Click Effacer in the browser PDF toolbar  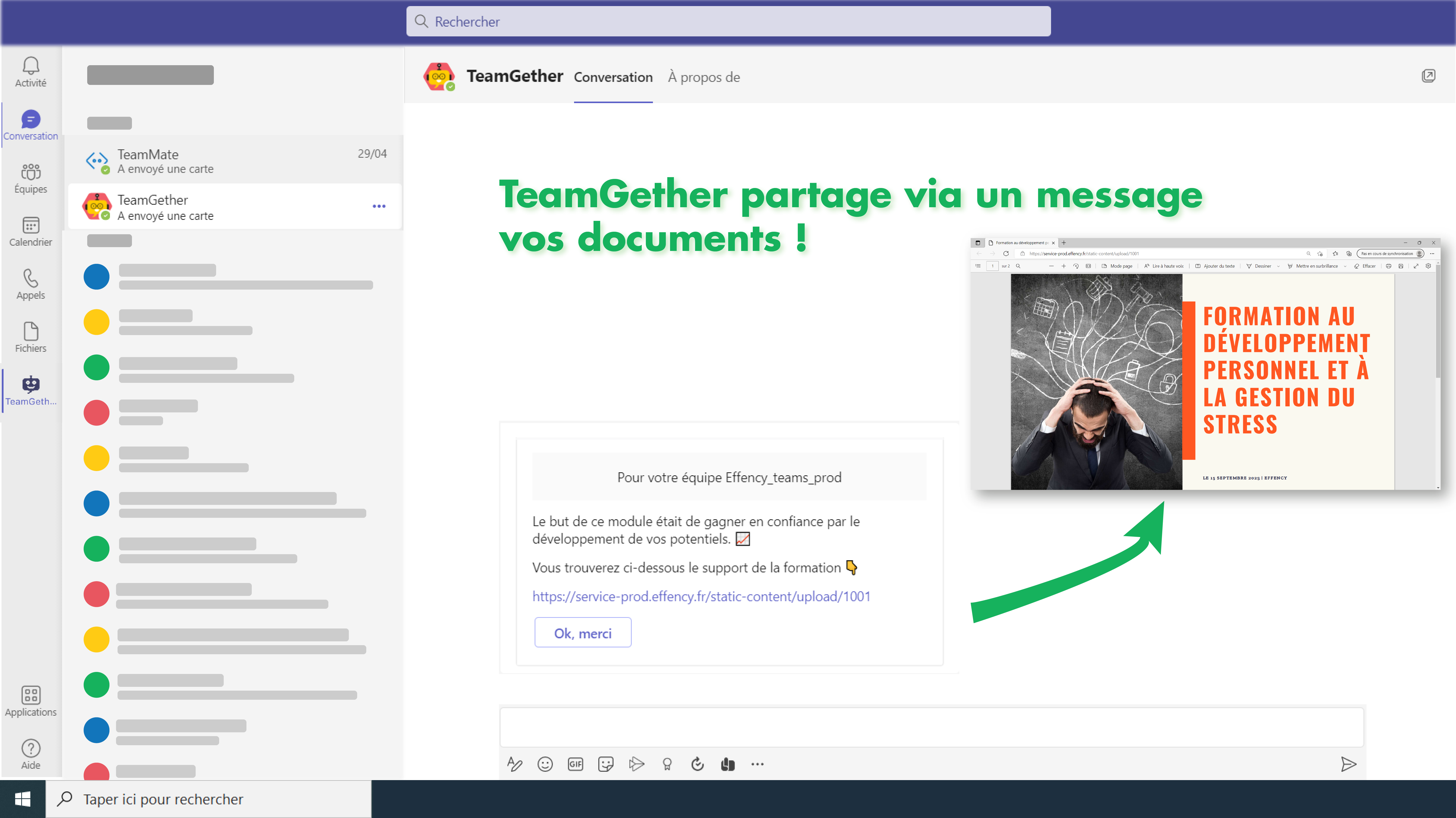(x=1365, y=266)
